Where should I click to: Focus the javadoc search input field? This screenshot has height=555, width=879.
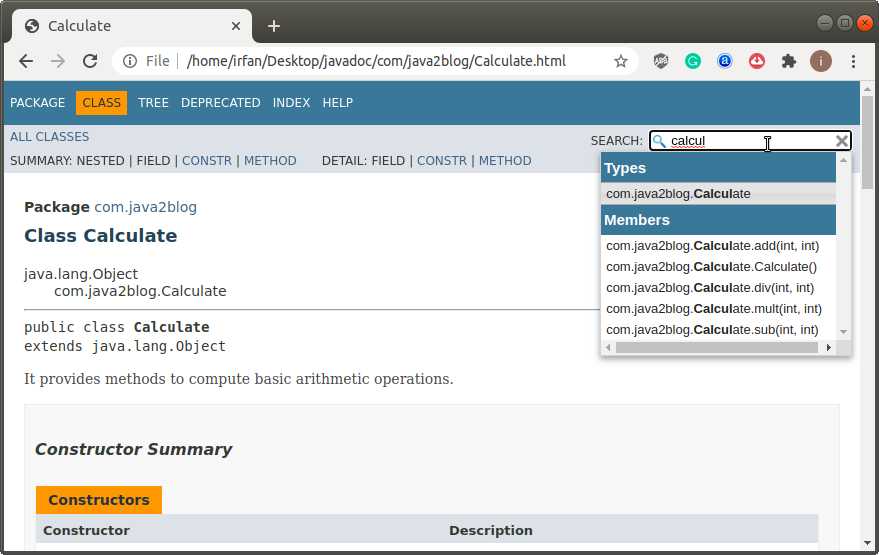click(750, 141)
